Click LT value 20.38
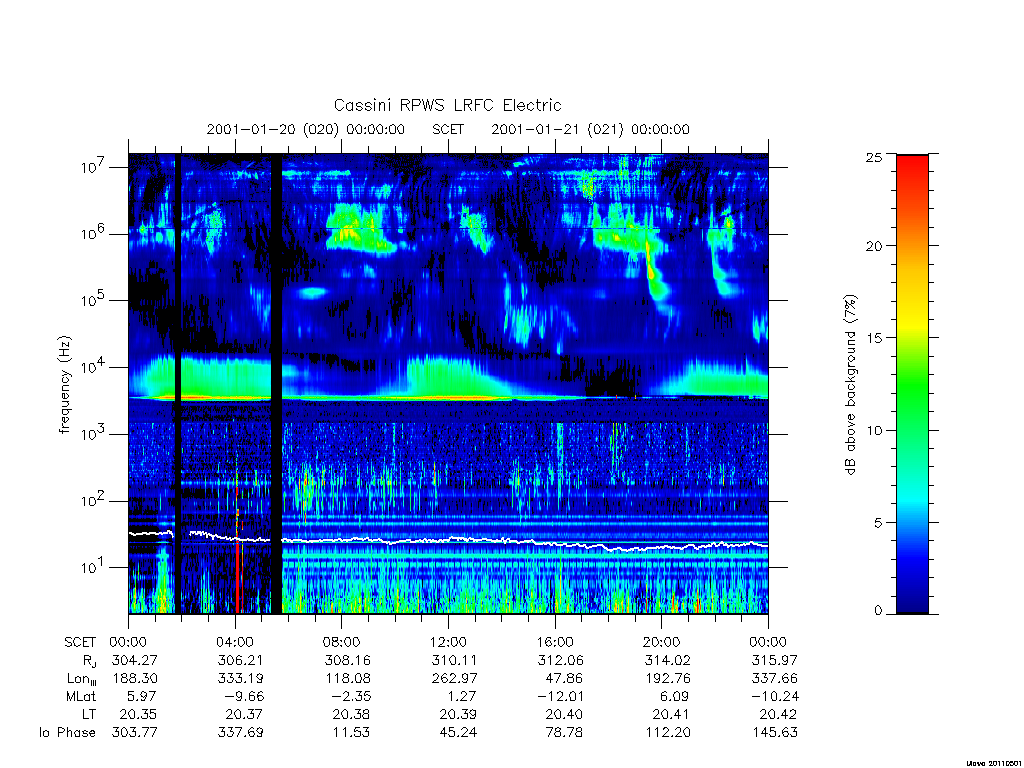Image resolution: width=1024 pixels, height=768 pixels. (x=351, y=714)
